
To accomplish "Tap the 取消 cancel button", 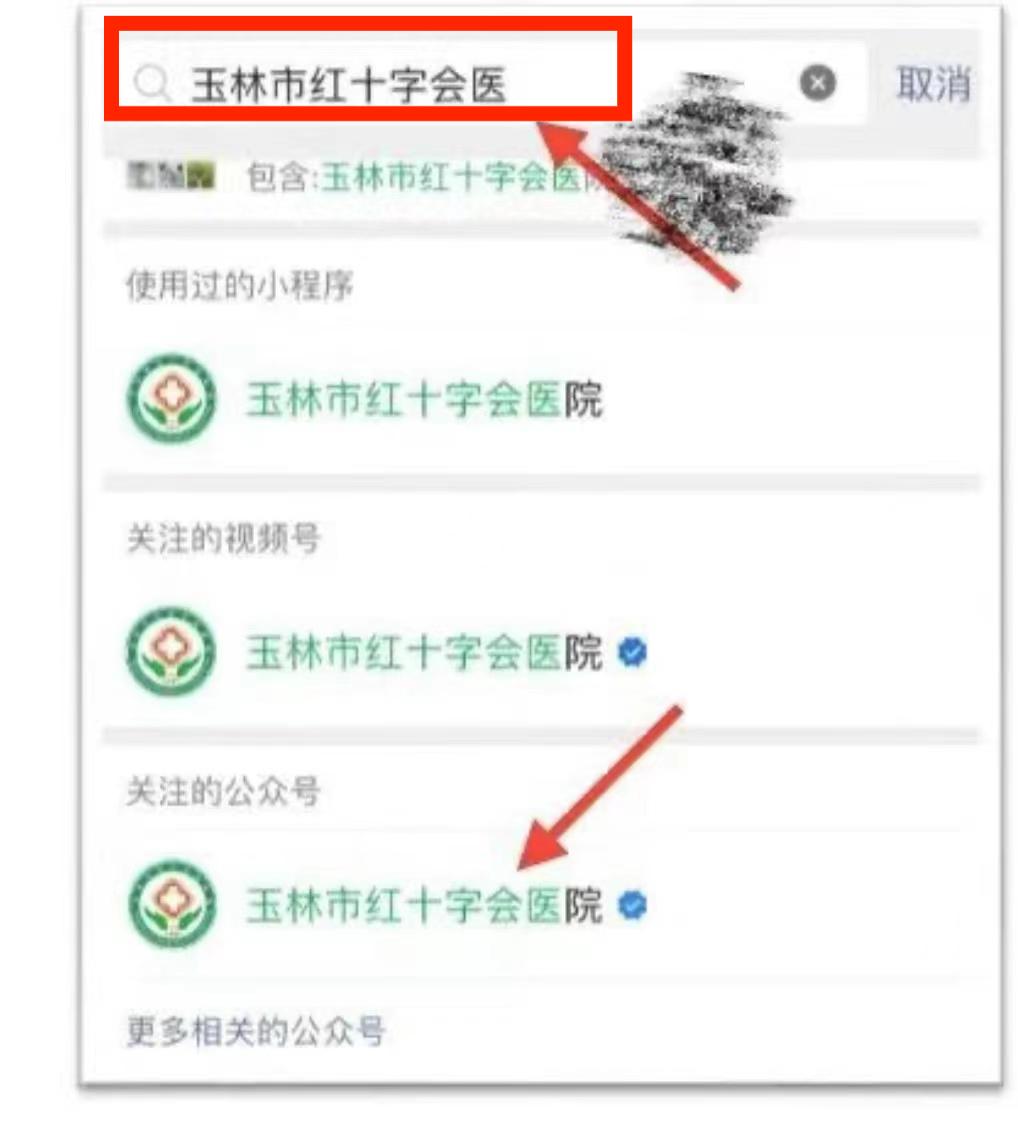I will [934, 83].
